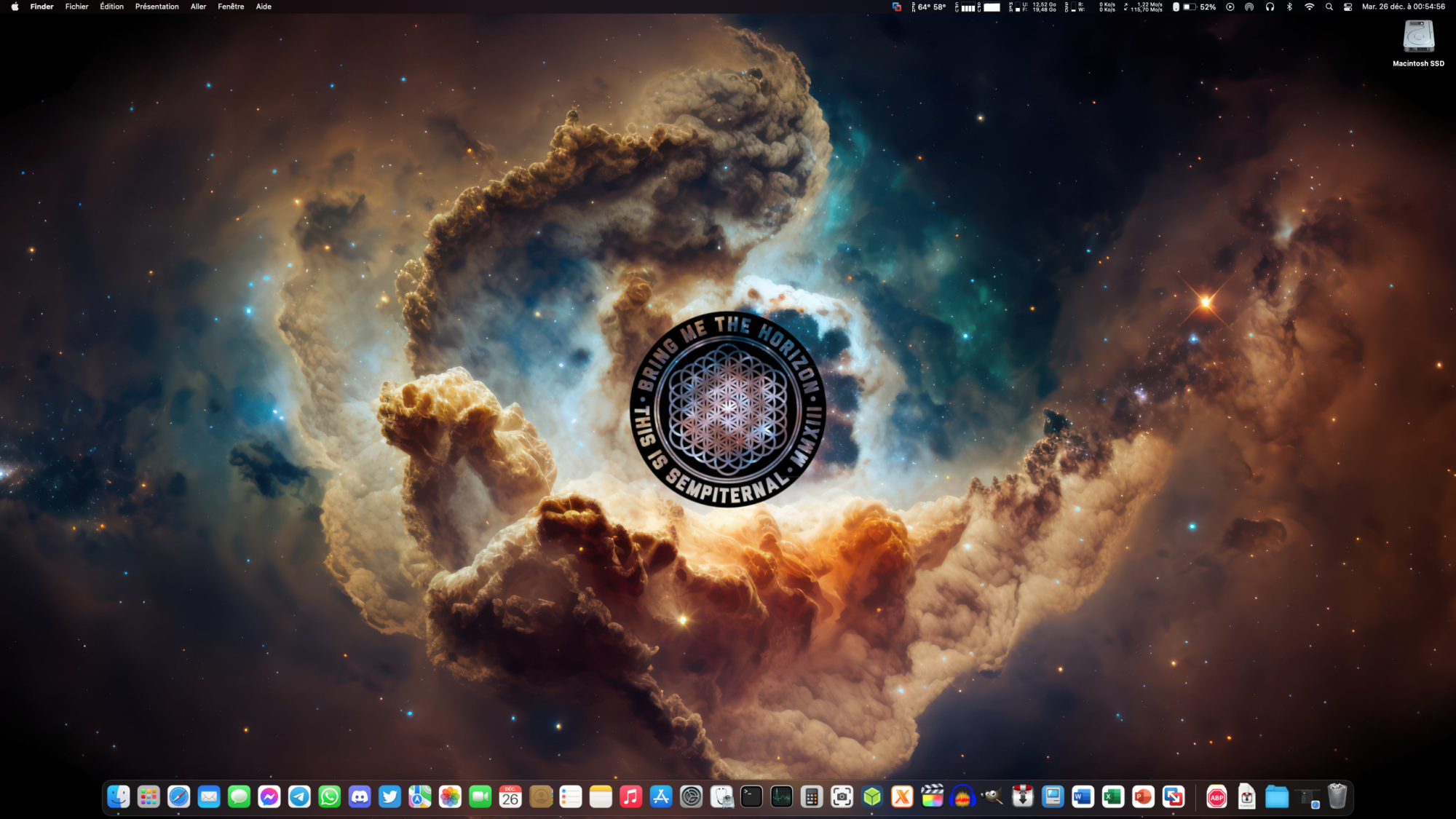Image resolution: width=1456 pixels, height=819 pixels.
Task: Expand the battery 52% status menu
Action: (1200, 7)
